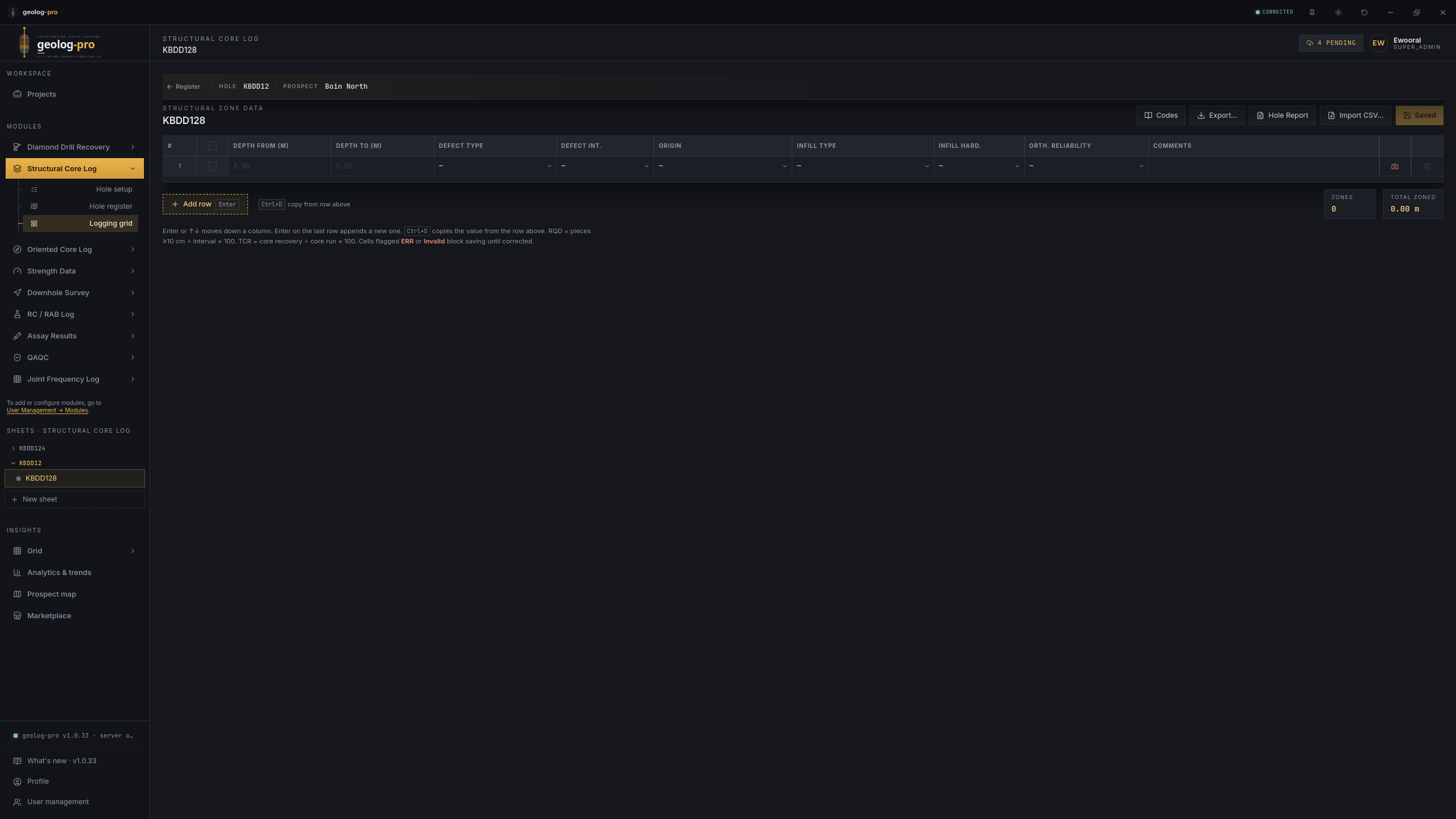1456x819 pixels.
Task: Check the row 1 checkbox
Action: (212, 166)
